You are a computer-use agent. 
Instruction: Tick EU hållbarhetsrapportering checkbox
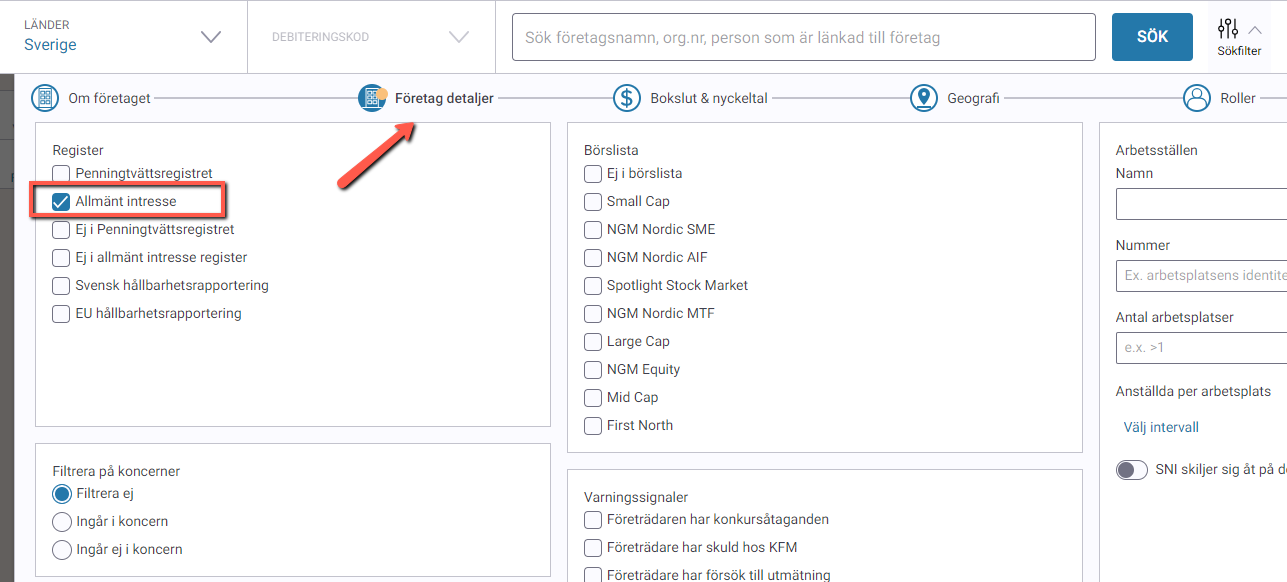(61, 314)
